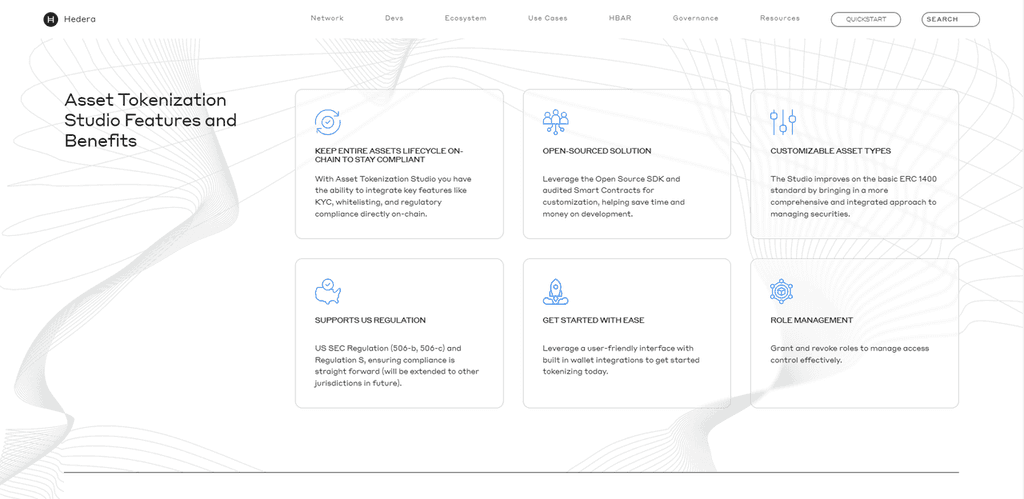Click the role management network cube icon
Image resolution: width=1024 pixels, height=499 pixels.
coord(781,291)
